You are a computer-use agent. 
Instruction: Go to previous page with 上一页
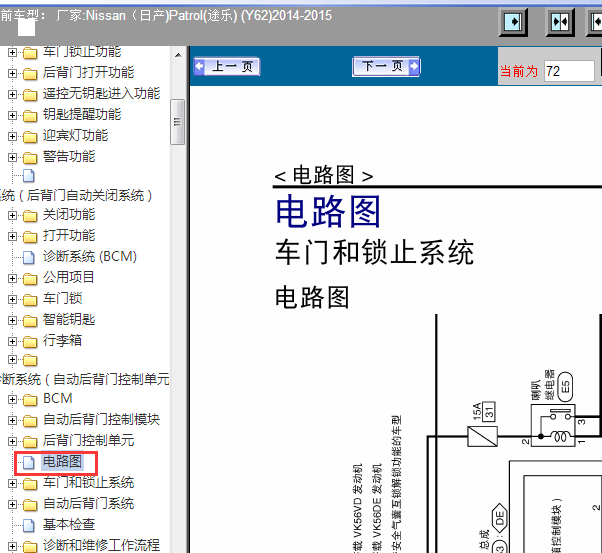pos(227,66)
